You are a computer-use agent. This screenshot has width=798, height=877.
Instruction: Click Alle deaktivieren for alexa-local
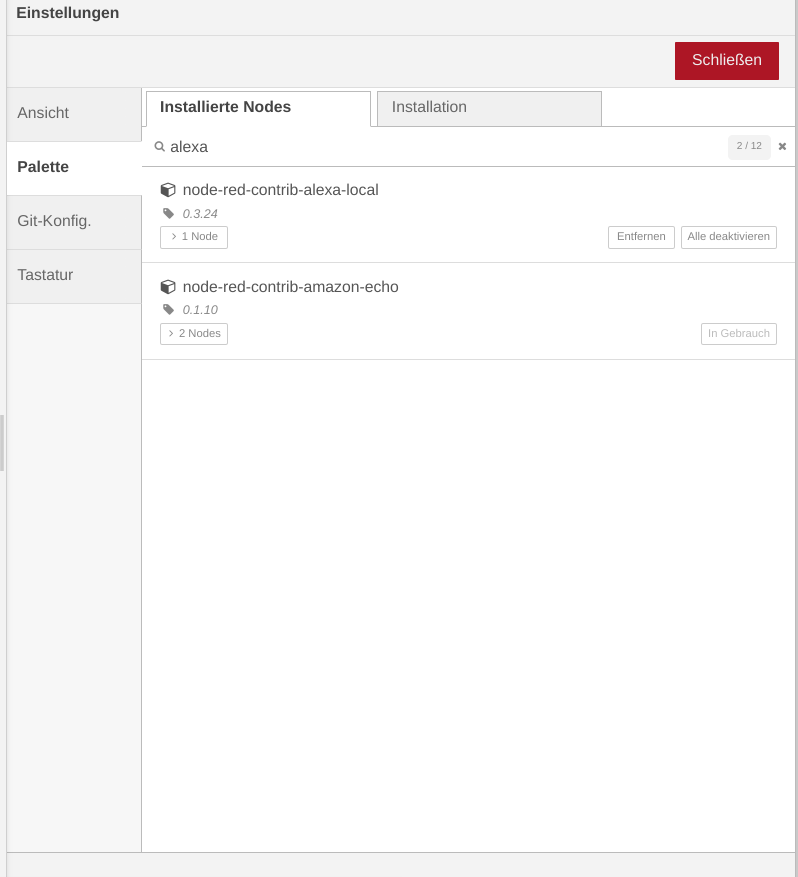[x=729, y=237]
